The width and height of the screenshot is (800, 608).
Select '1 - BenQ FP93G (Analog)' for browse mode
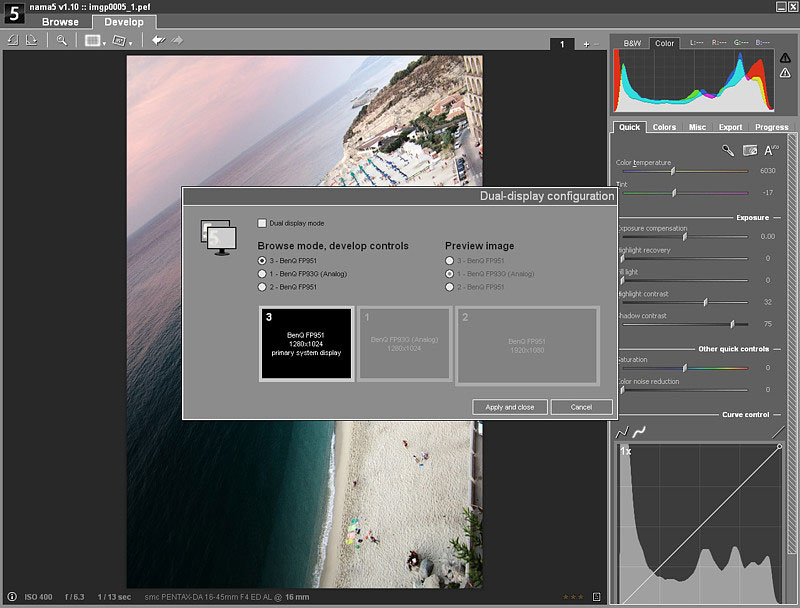[262, 273]
